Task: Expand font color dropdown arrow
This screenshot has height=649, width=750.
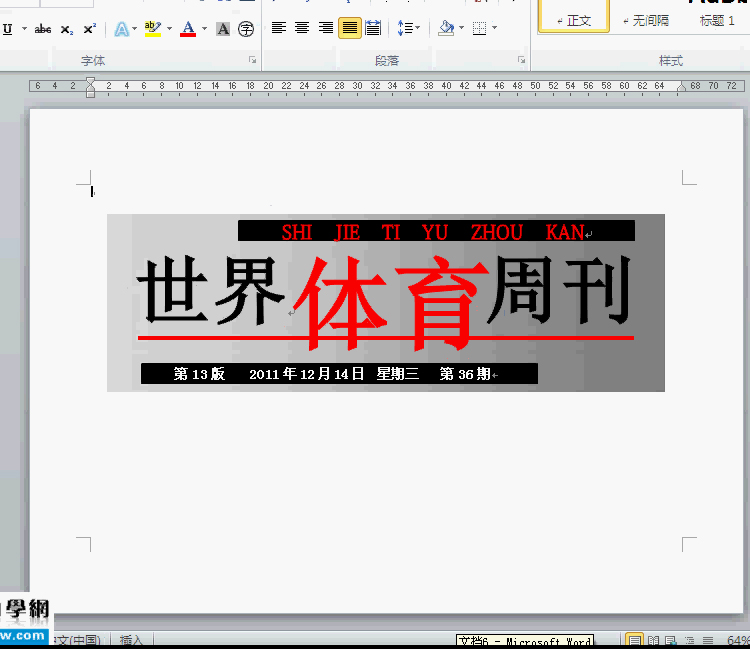Action: pos(204,29)
